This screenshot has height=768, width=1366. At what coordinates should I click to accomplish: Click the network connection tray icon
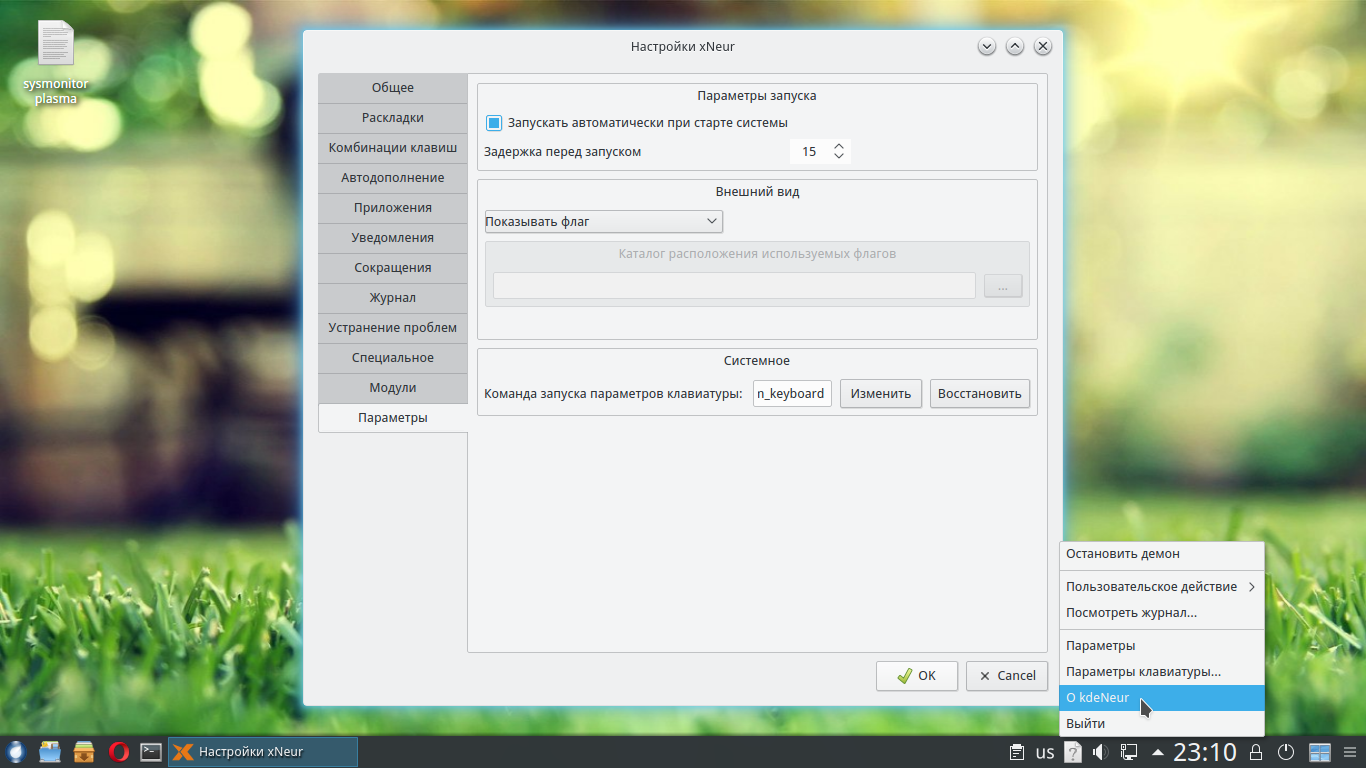pyautogui.click(x=1129, y=752)
